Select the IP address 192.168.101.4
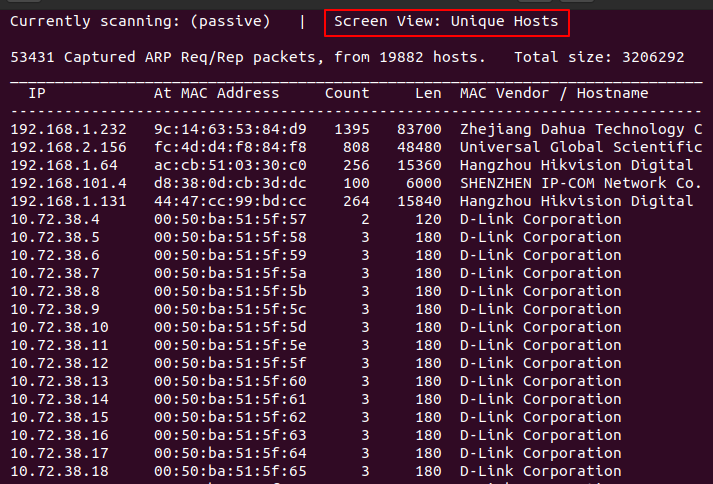The image size is (713, 484). click(68, 183)
